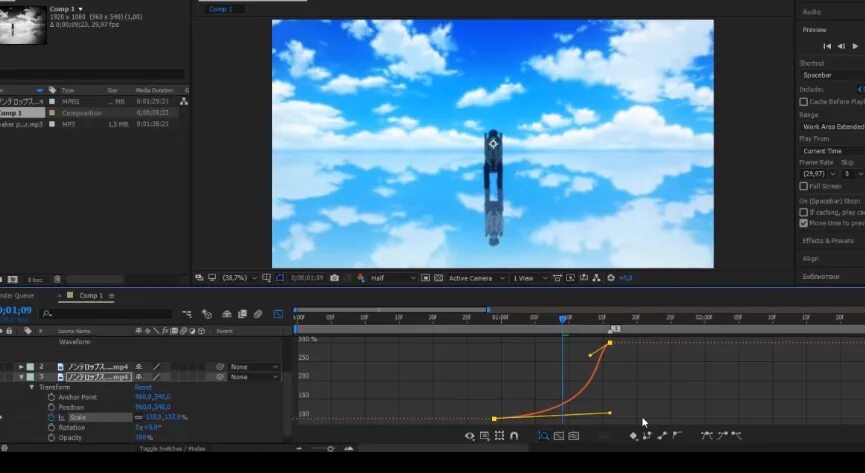Toggle Scale stopwatch keyframing

click(x=51, y=418)
